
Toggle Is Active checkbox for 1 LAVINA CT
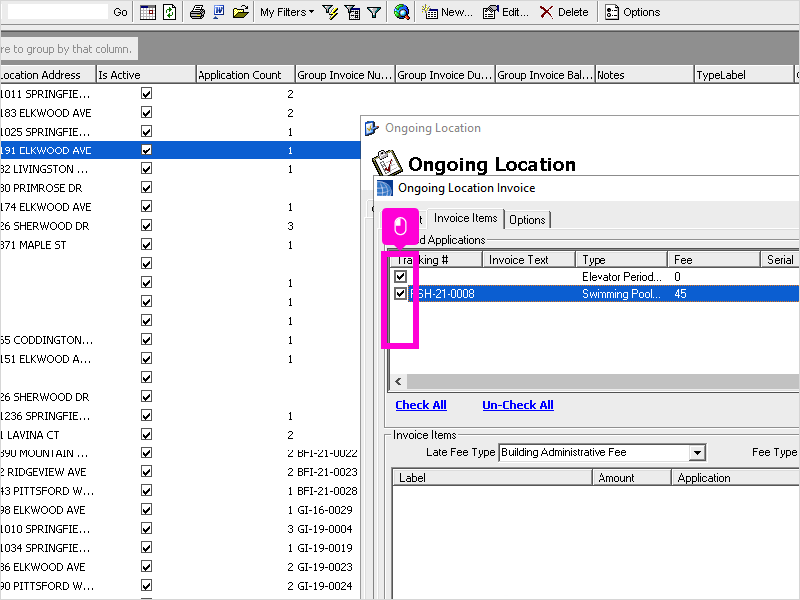[x=146, y=434]
